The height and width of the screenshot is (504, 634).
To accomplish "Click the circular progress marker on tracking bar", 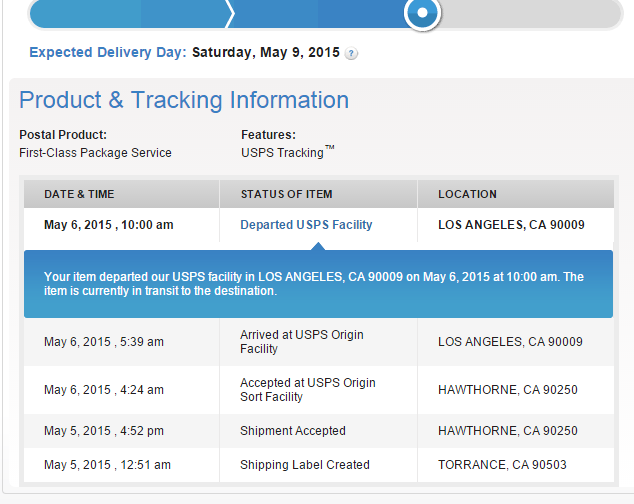I will tap(422, 13).
